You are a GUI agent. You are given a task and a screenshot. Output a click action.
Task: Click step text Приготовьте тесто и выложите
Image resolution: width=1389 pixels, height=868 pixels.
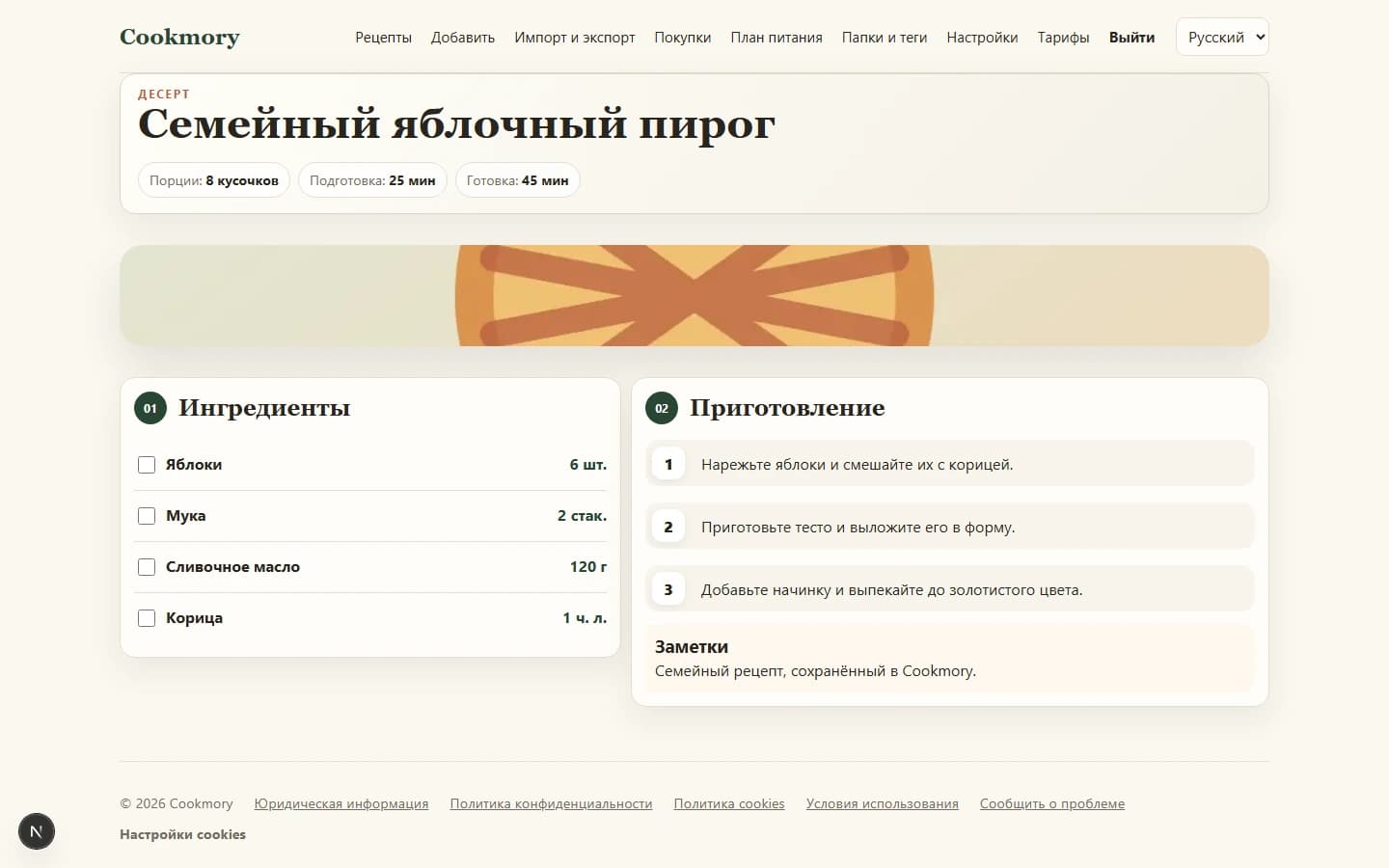(858, 528)
